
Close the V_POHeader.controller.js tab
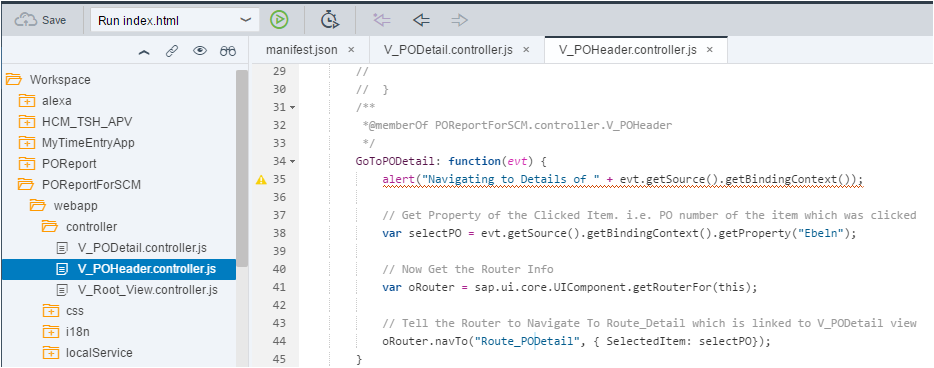point(709,50)
